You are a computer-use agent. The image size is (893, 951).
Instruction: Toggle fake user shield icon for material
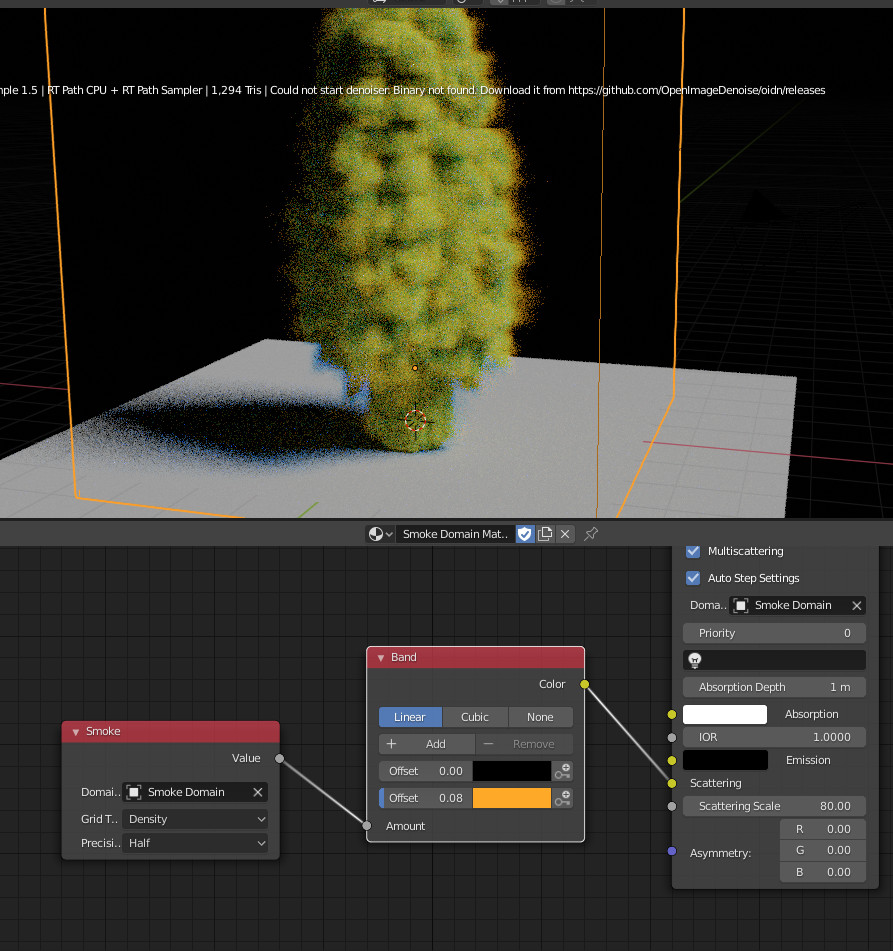pyautogui.click(x=525, y=534)
